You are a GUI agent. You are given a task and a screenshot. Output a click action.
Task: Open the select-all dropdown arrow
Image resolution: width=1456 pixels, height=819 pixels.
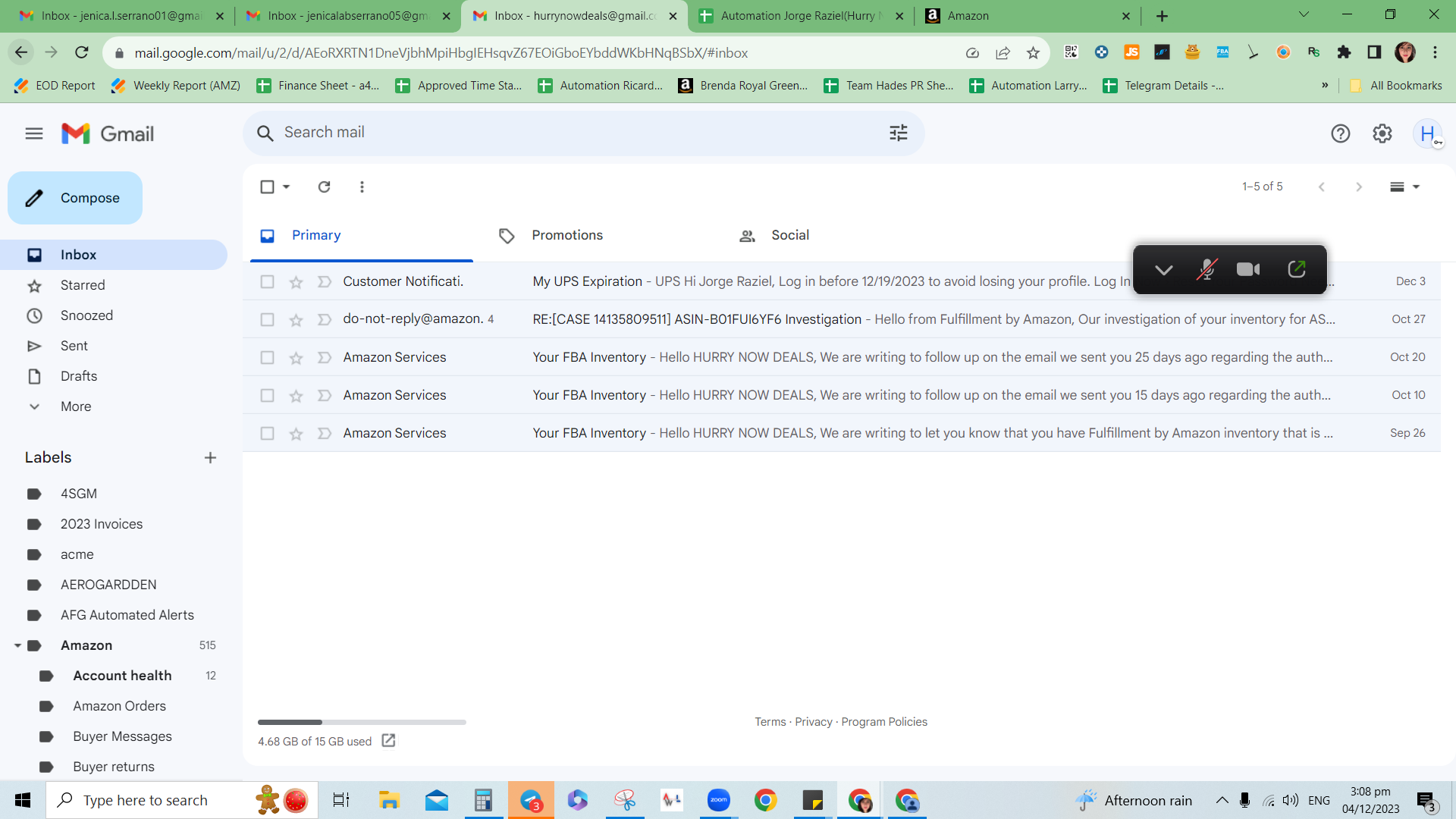pos(287,187)
